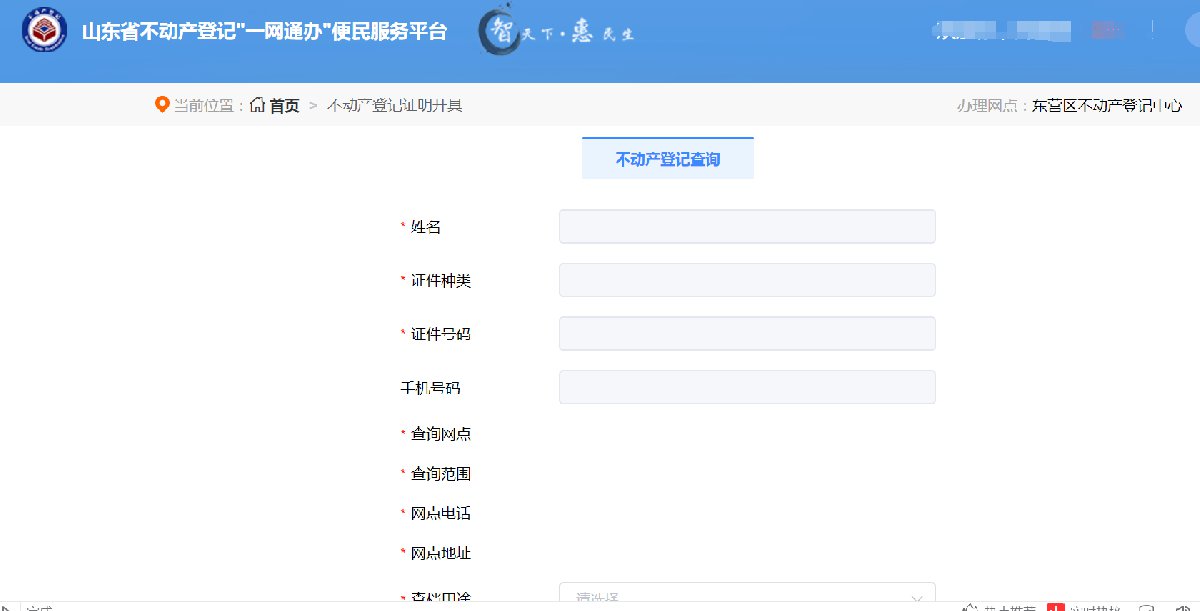Click the 山东省不动产登记 platform title
This screenshot has width=1200, height=611.
[264, 32]
